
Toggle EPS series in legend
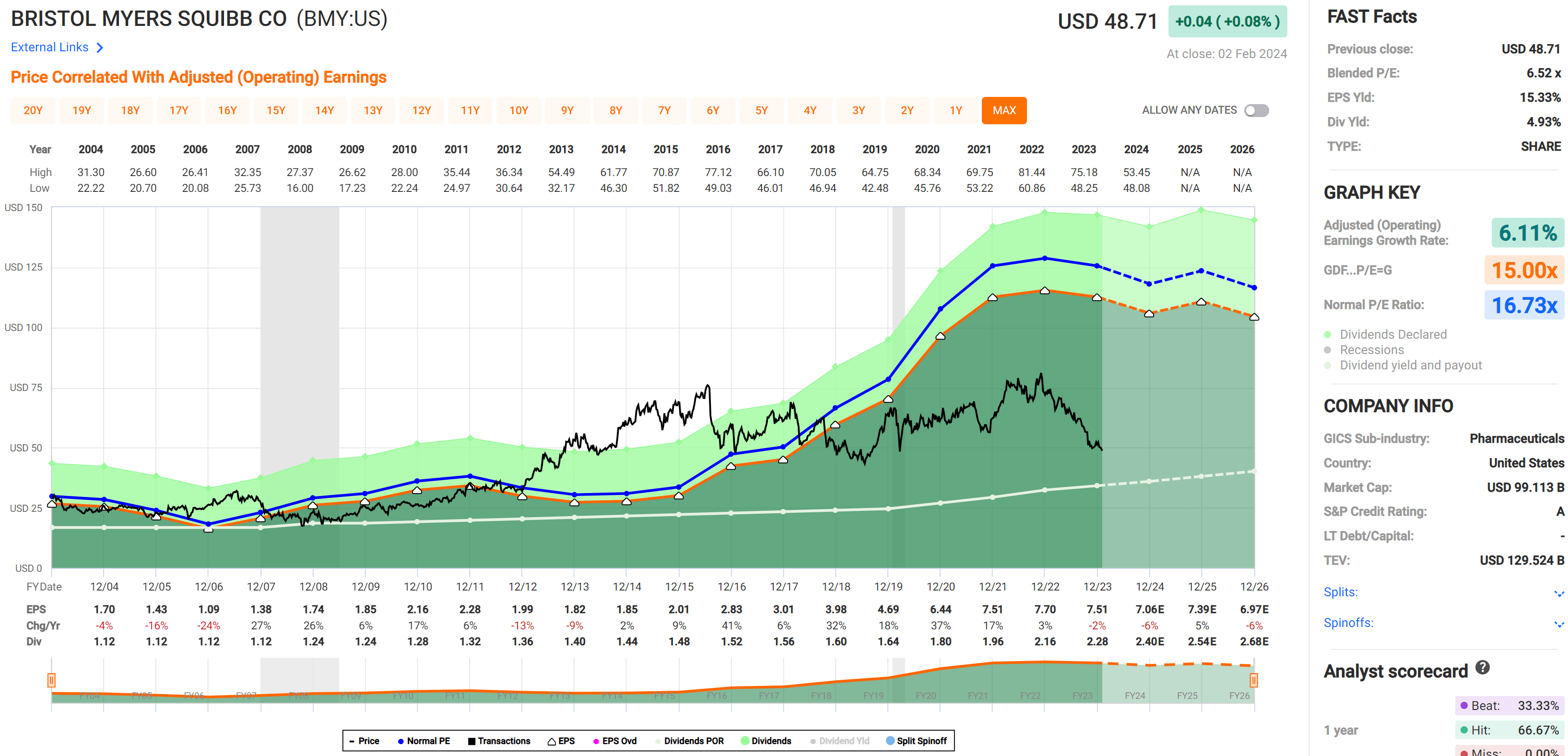tap(561, 741)
